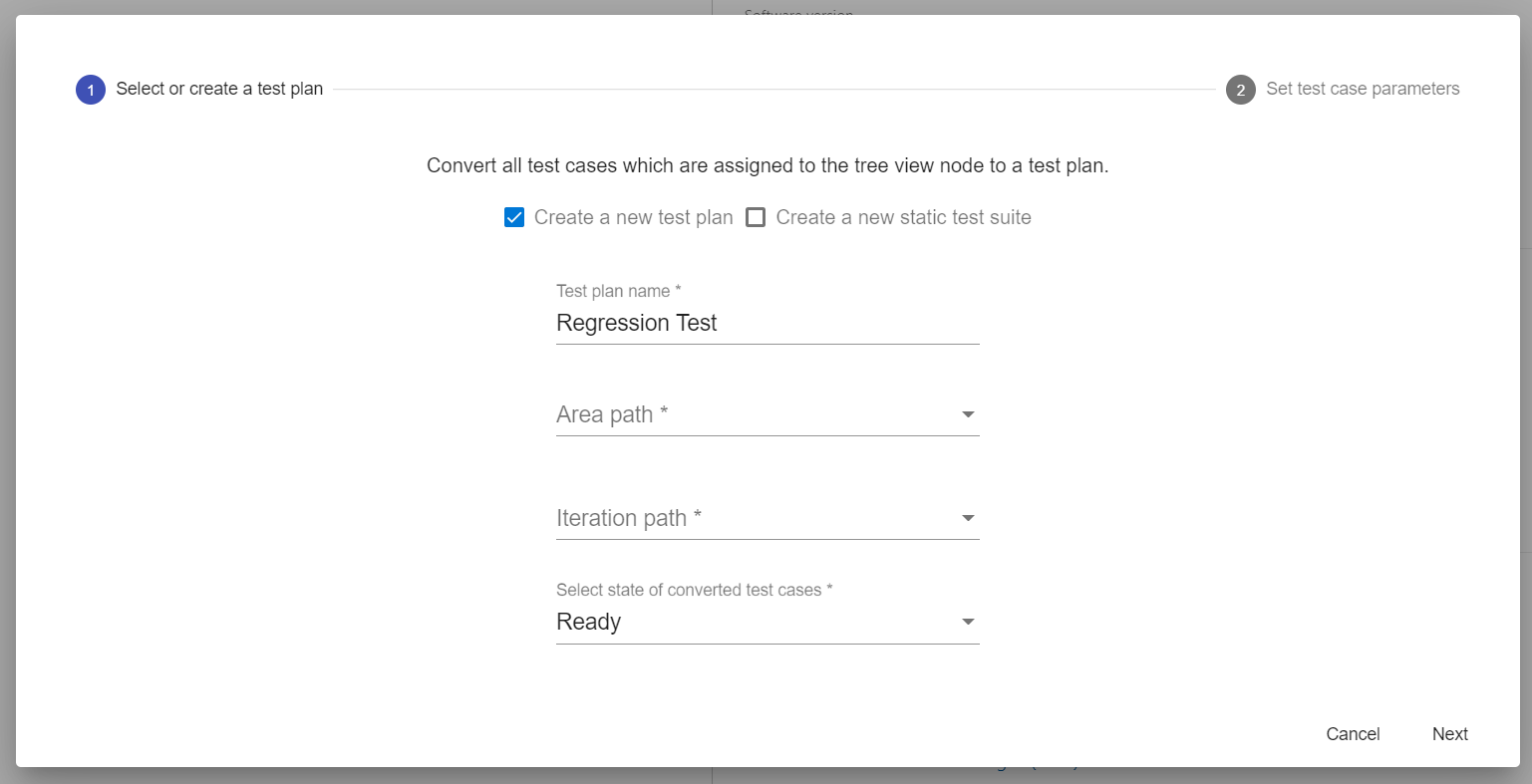
Task: Click the "Select state of converted test cases" label
Action: [694, 590]
